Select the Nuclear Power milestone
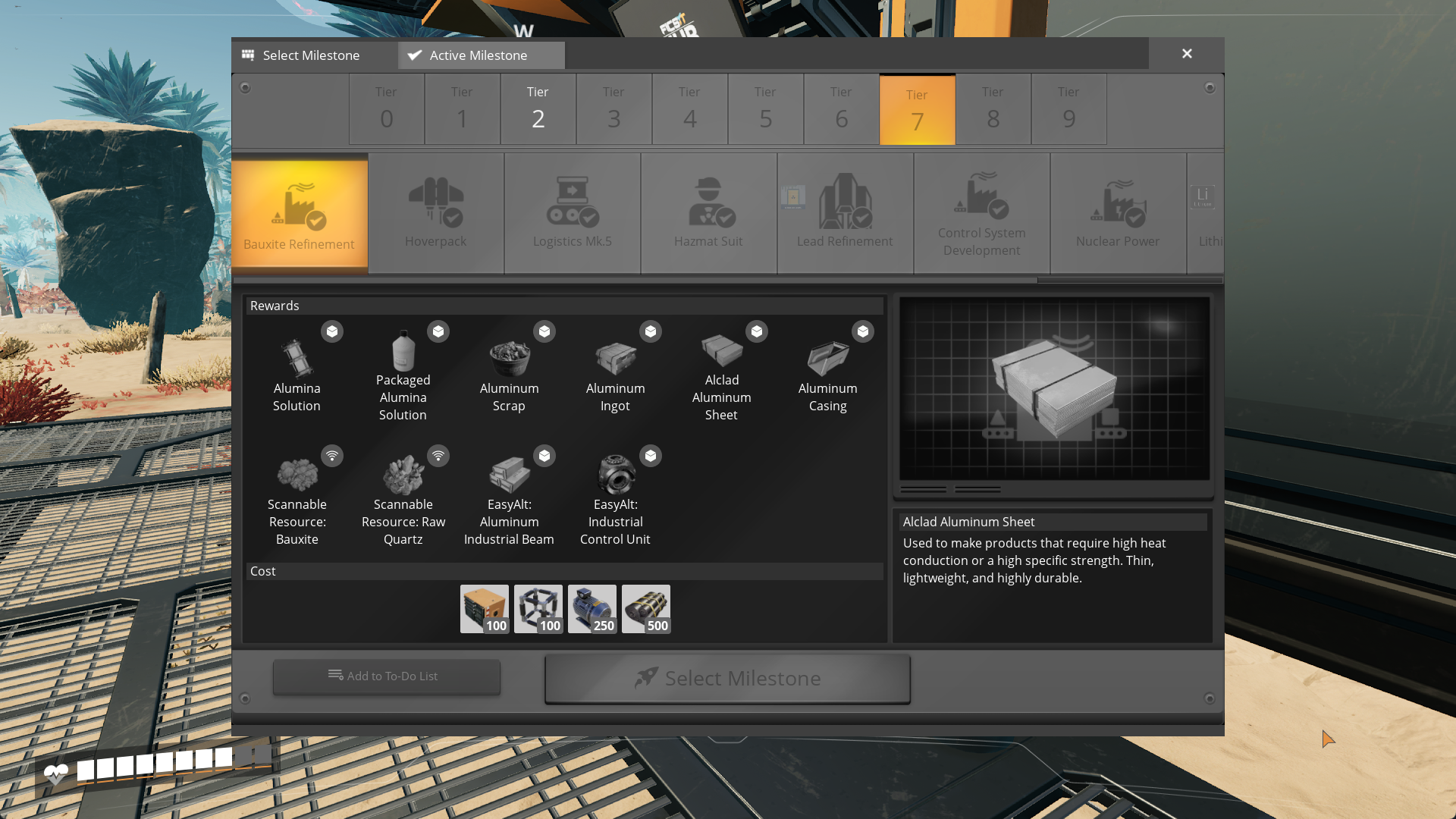 pos(1119,213)
